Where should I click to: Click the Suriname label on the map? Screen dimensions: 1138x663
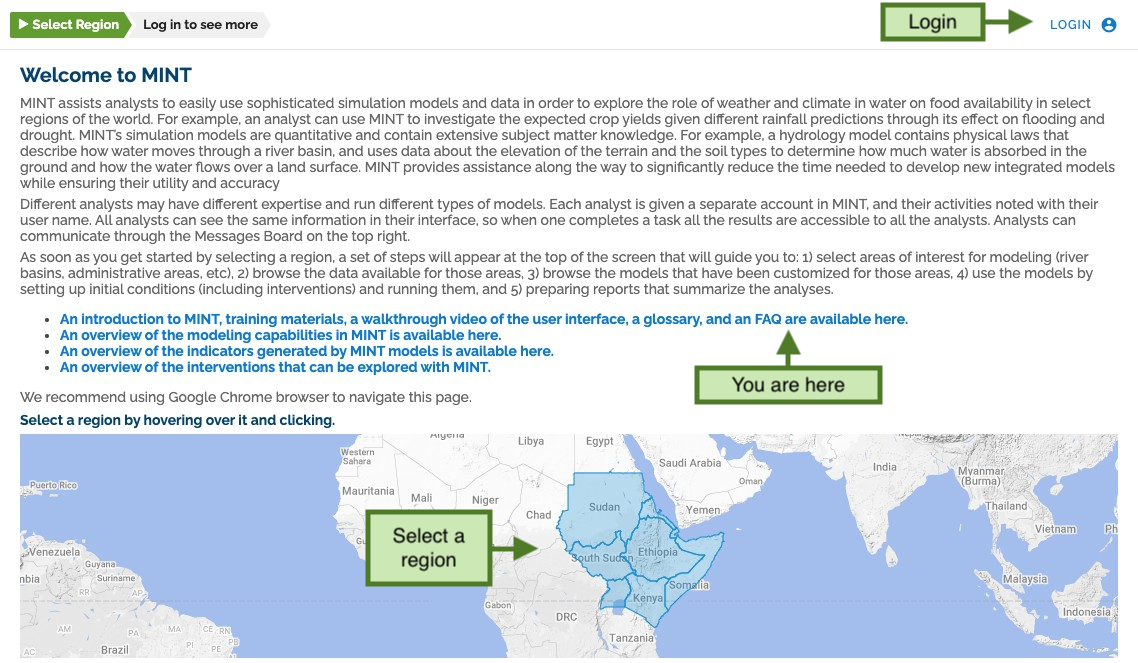click(116, 577)
